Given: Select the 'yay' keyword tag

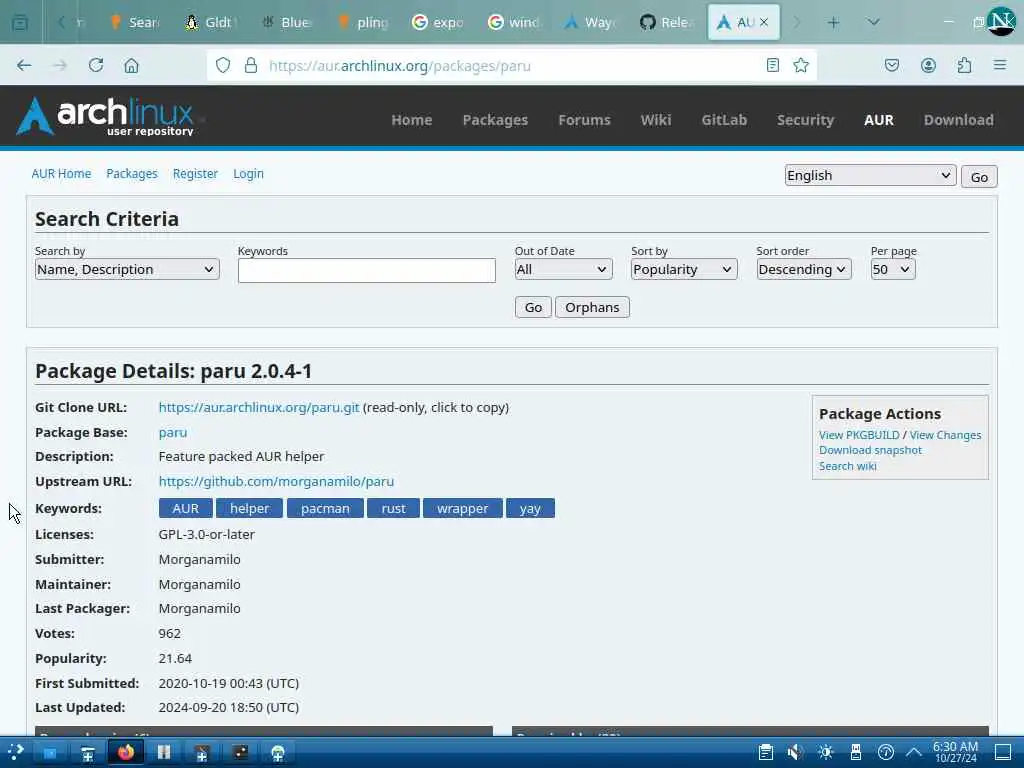Looking at the screenshot, I should point(530,508).
